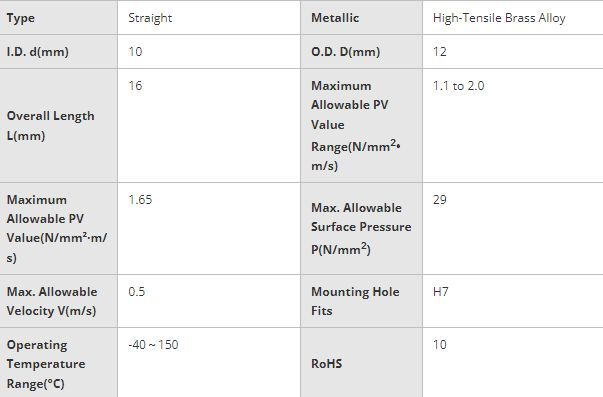Click Maximum Allowable PV Value Range label
Image resolution: width=603 pixels, height=397 pixels.
click(x=356, y=125)
